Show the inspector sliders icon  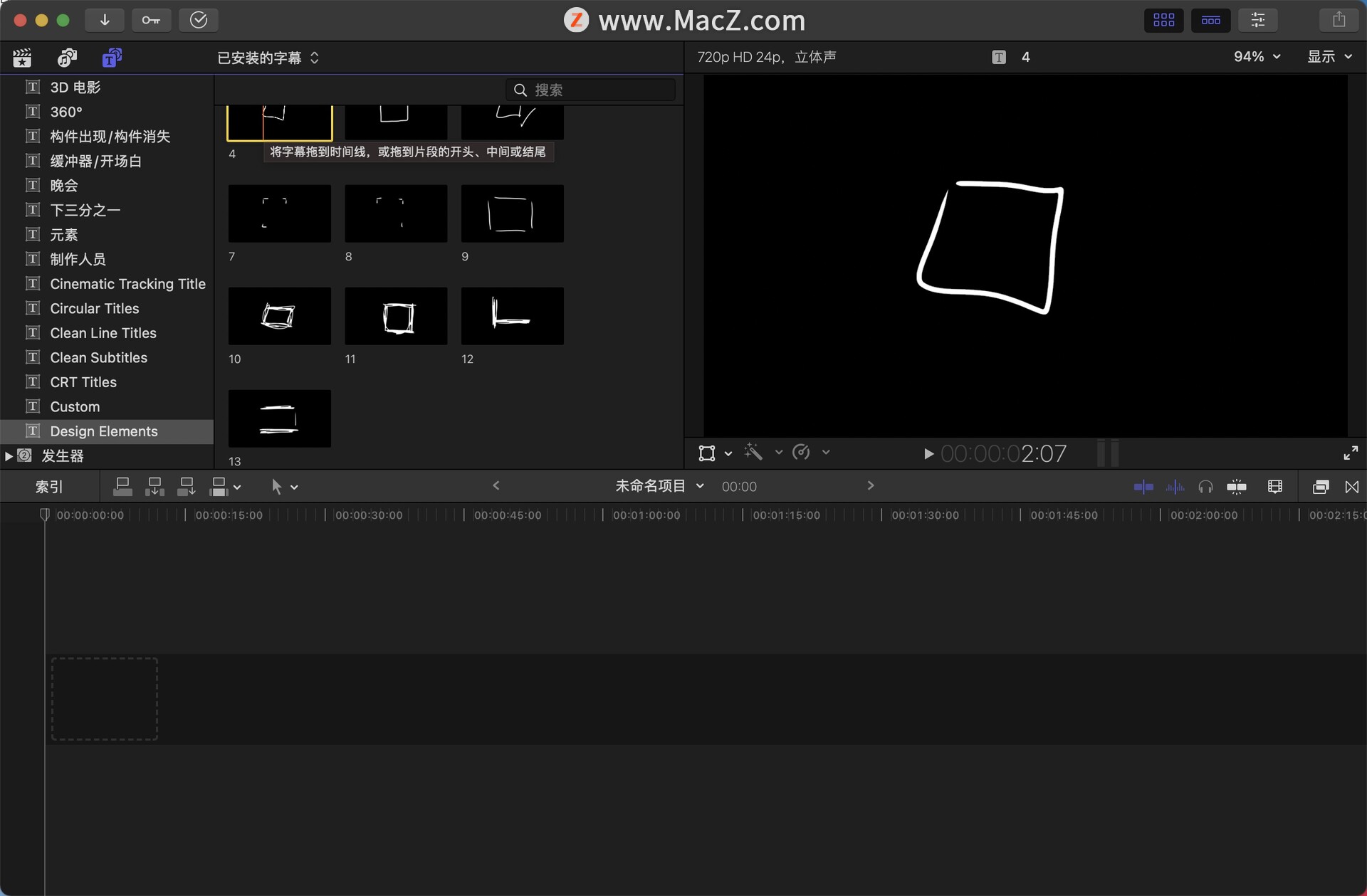(1257, 20)
